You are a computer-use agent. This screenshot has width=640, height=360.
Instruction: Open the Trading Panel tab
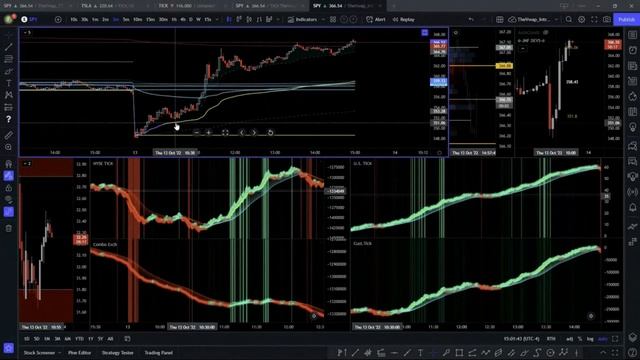158,353
